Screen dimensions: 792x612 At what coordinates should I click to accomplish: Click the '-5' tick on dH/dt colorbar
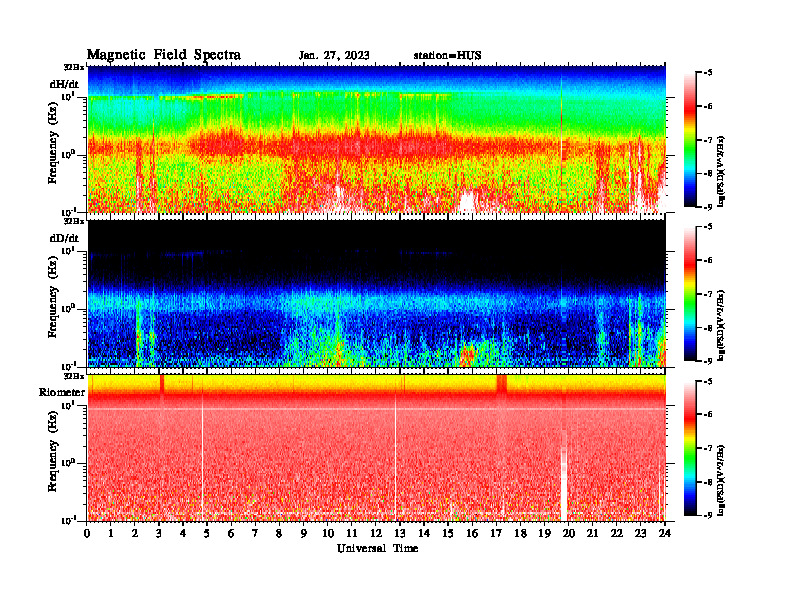point(708,73)
